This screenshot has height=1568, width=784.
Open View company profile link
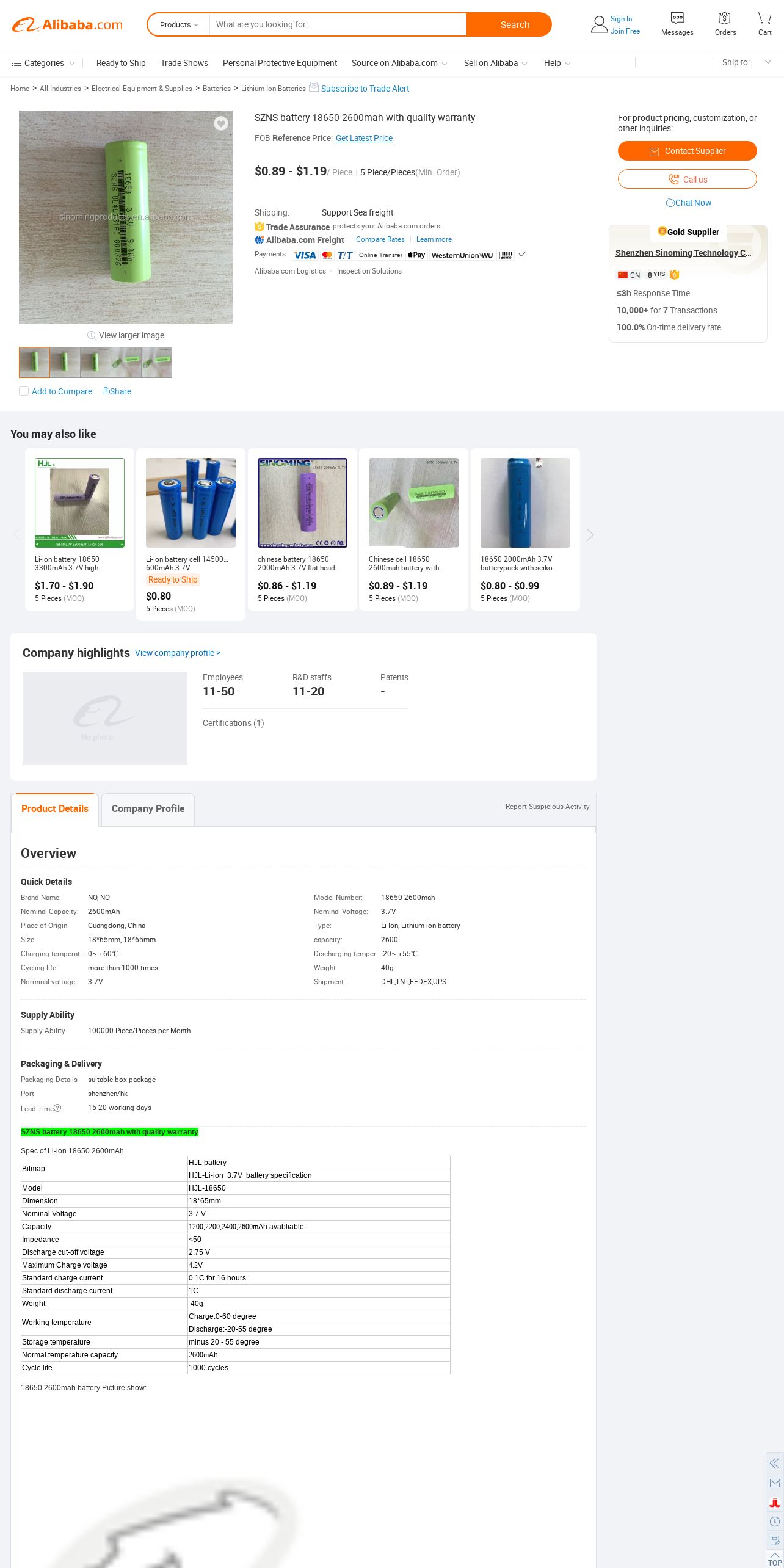(178, 653)
